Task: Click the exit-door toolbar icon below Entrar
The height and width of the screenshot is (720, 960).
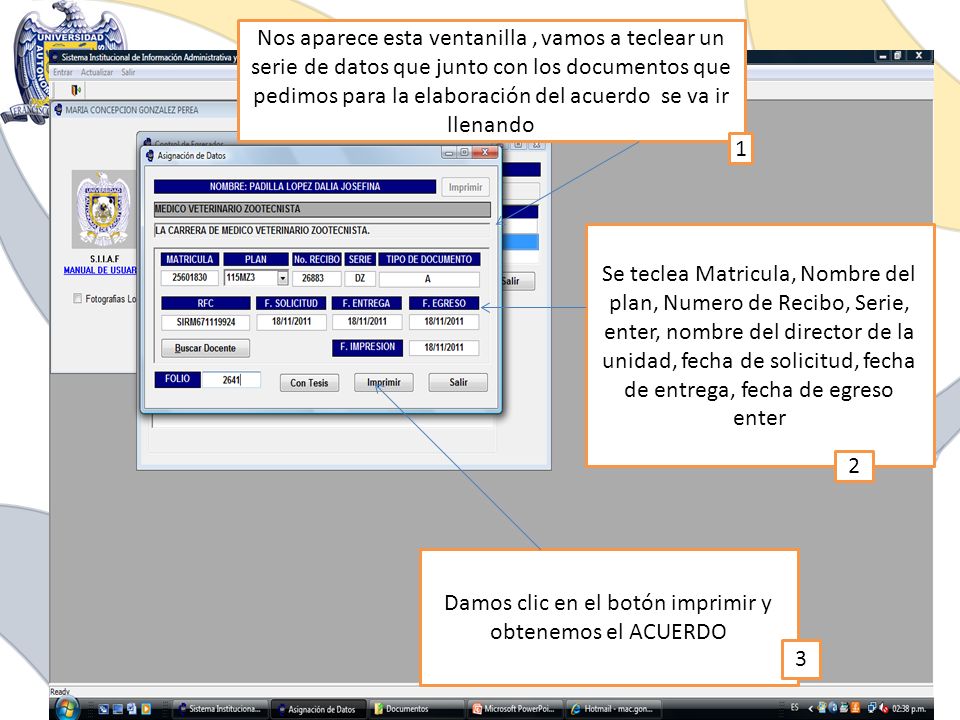Action: 76,91
